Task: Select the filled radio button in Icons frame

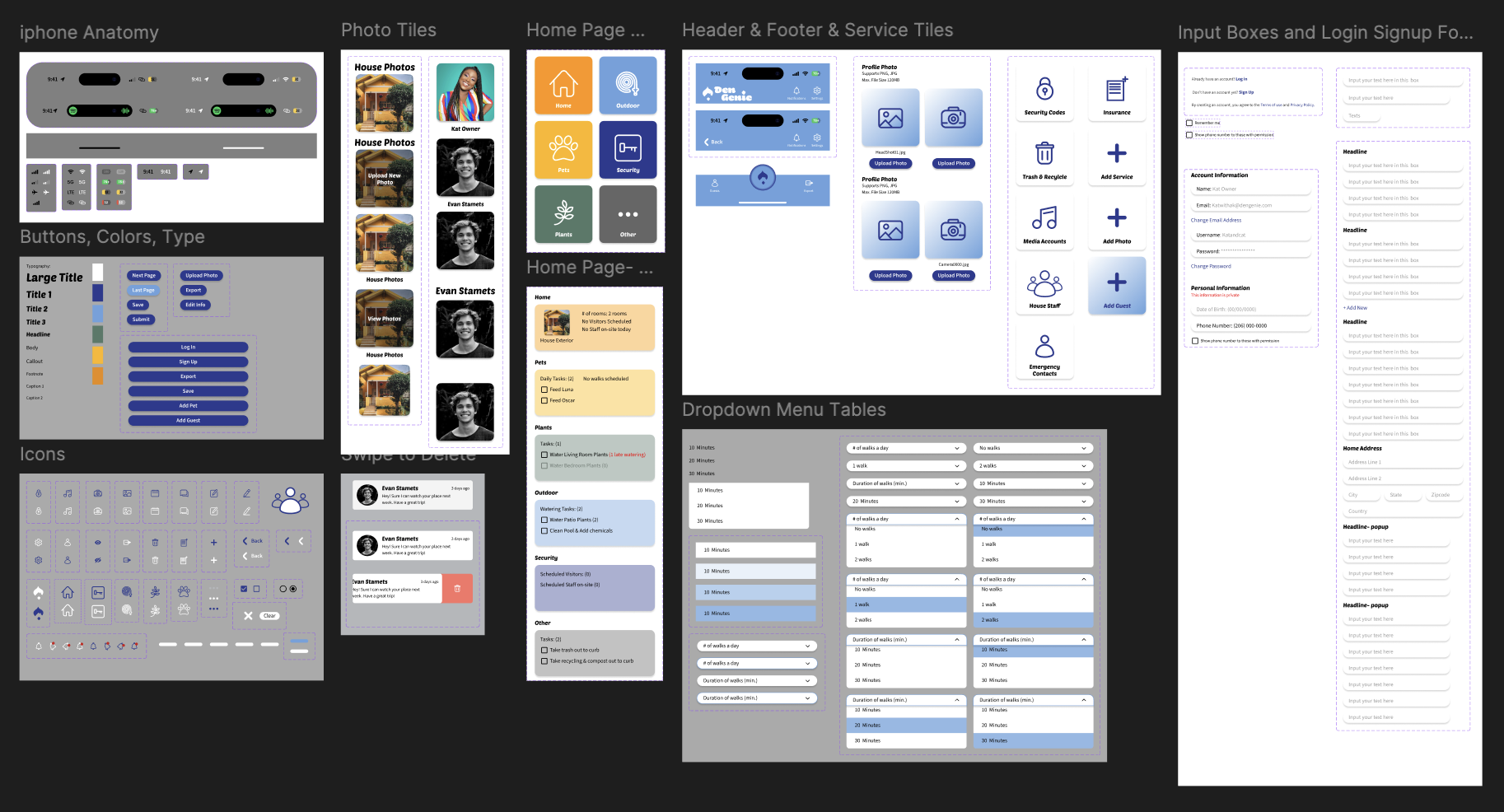Action: point(293,589)
